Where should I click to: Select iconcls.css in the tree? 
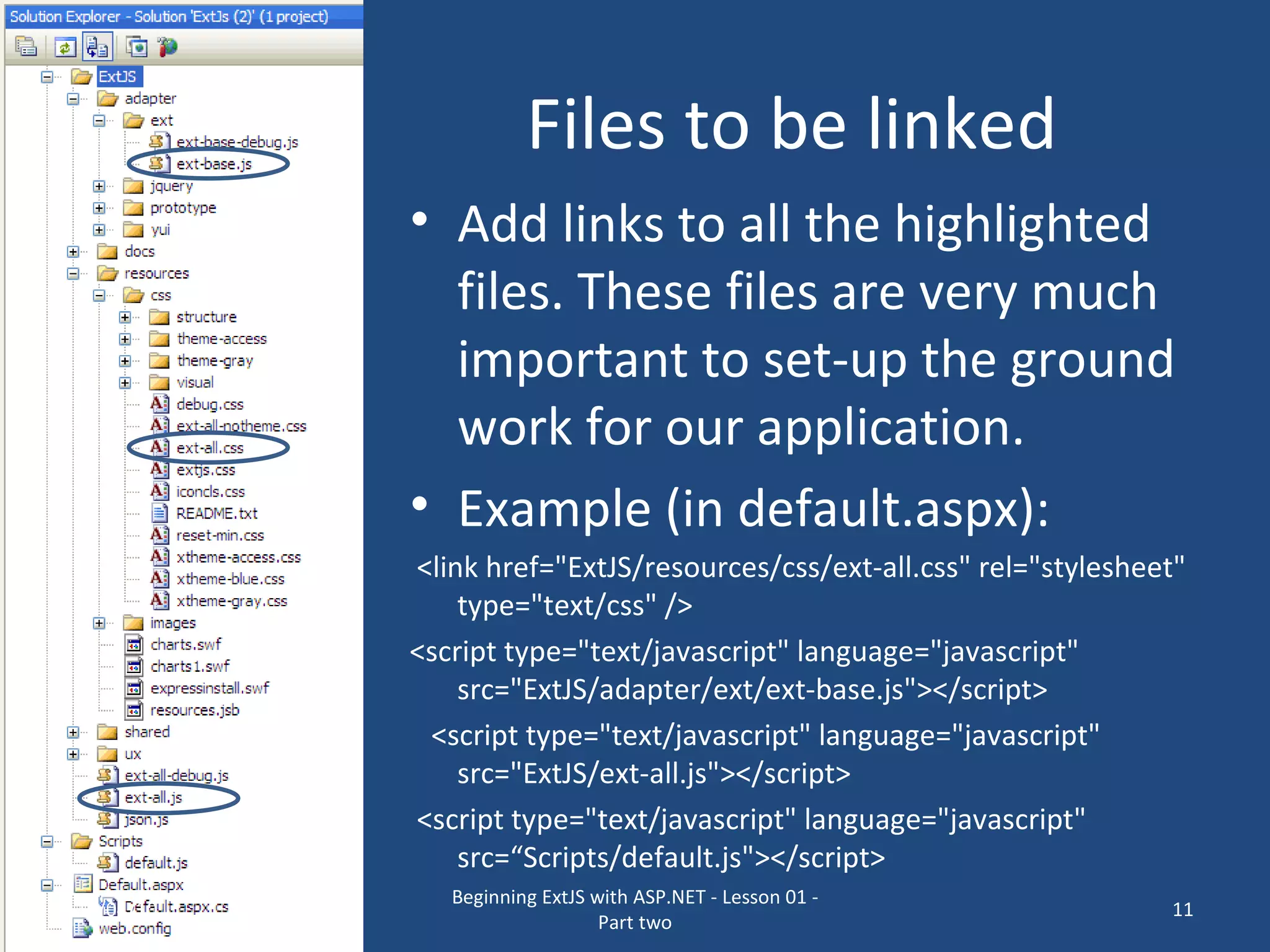point(211,491)
